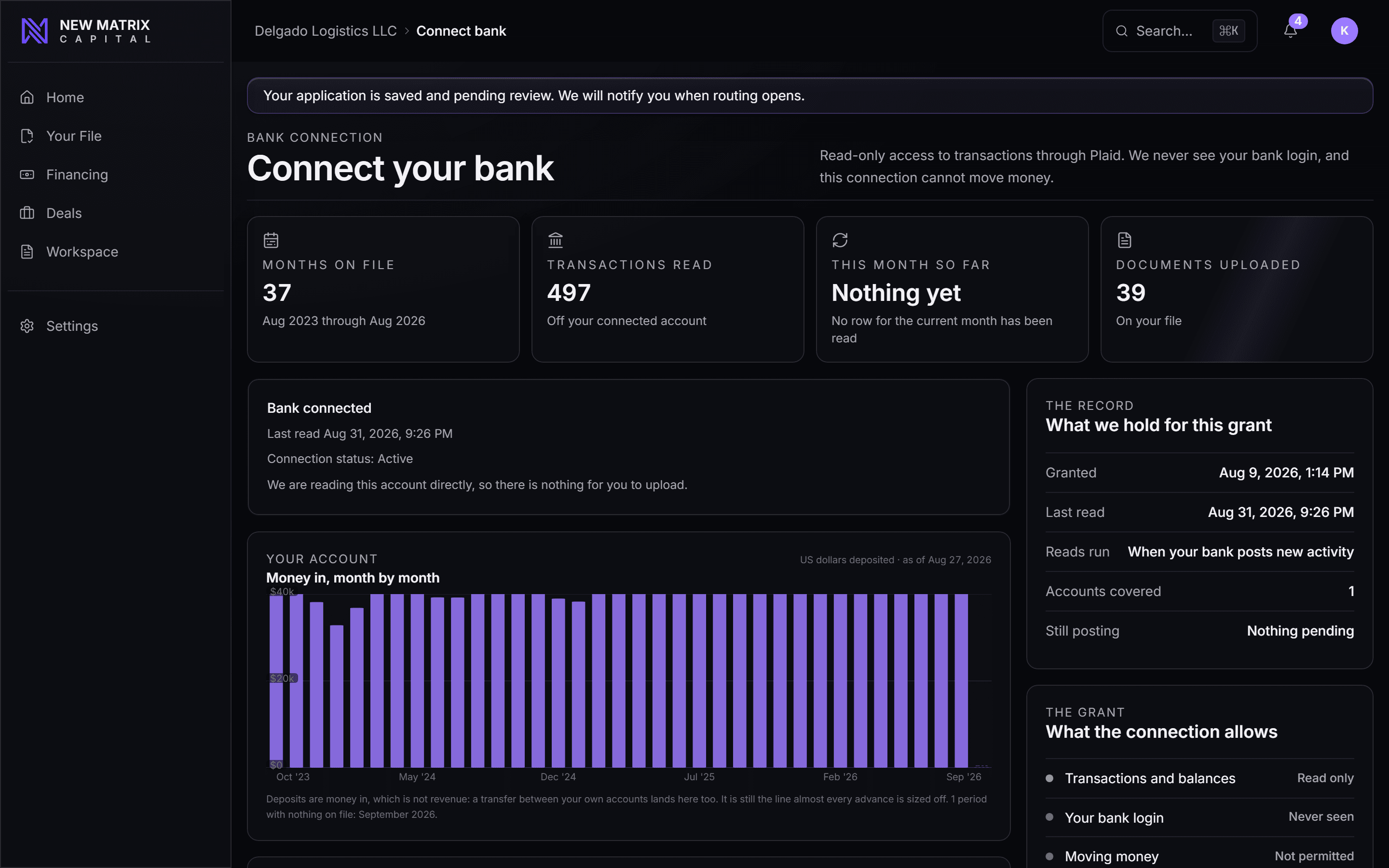This screenshot has height=868, width=1389.
Task: Focus the Search input field
Action: tap(1180, 31)
